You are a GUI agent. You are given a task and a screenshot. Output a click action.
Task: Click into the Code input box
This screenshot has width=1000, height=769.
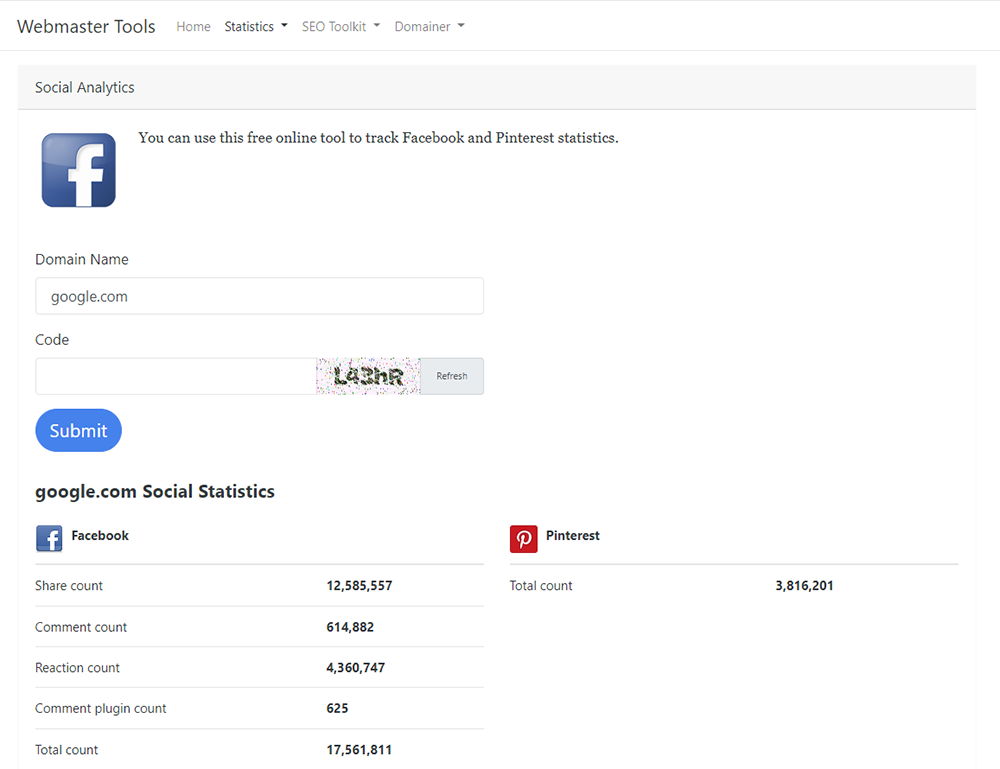coord(176,376)
